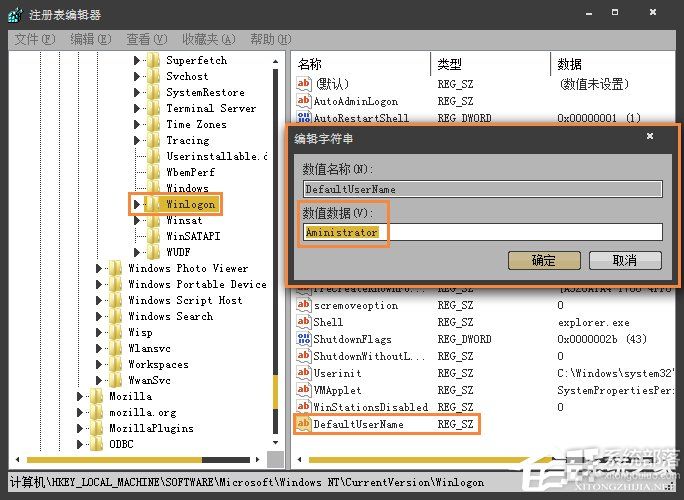This screenshot has height=500, width=684.
Task: Expand the Winlogon key arrow
Action: [x=137, y=204]
